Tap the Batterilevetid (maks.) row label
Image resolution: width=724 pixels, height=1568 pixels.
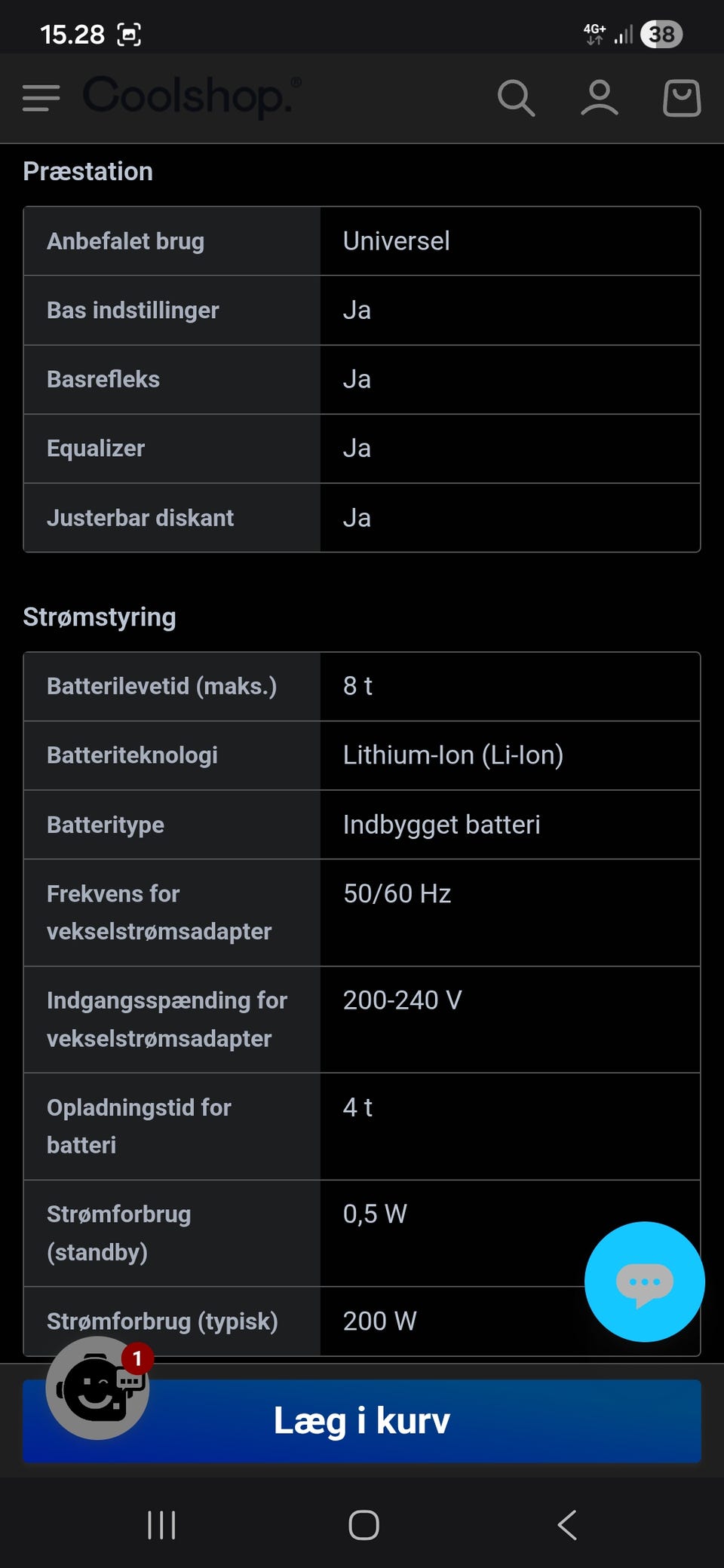162,686
